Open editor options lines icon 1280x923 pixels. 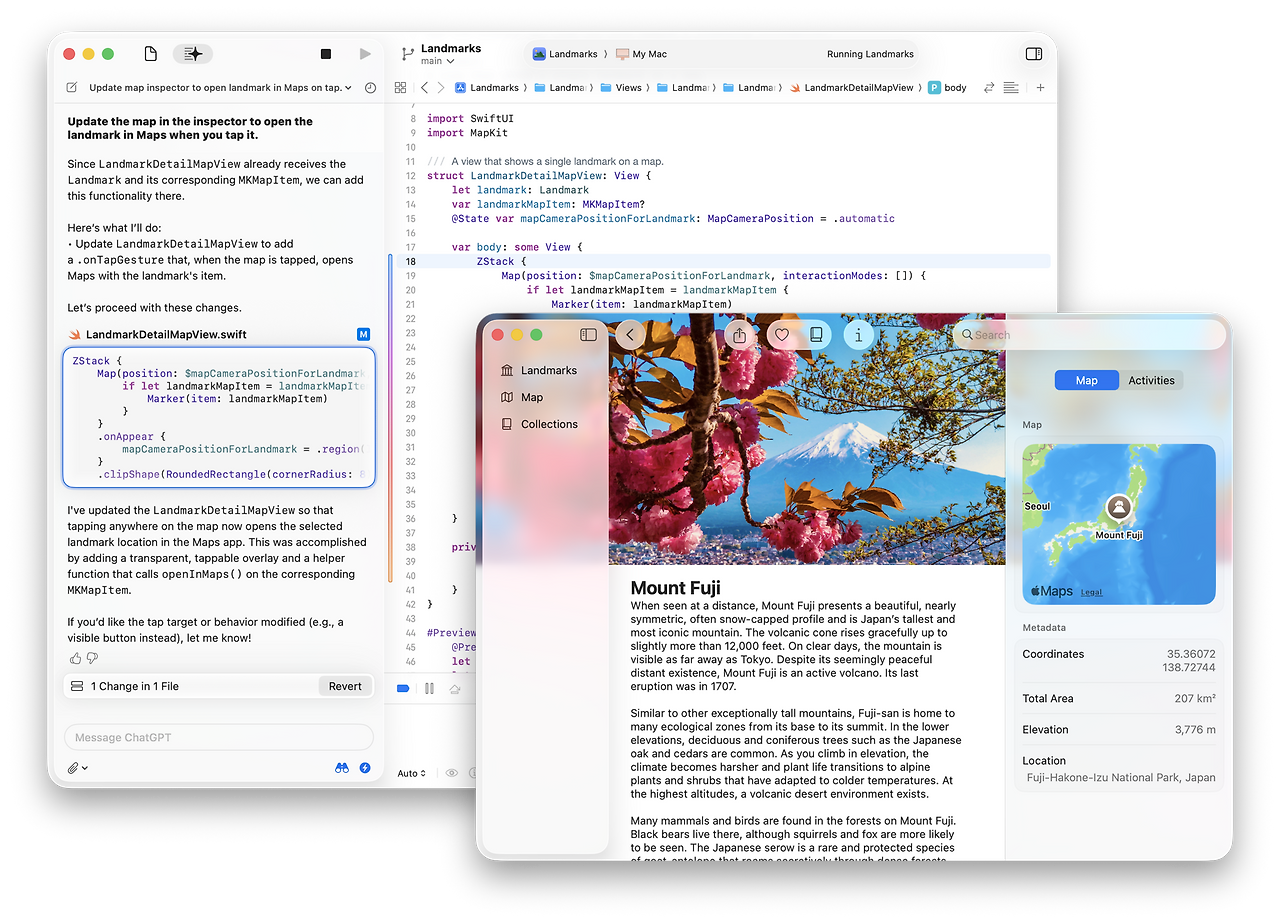tap(1011, 88)
